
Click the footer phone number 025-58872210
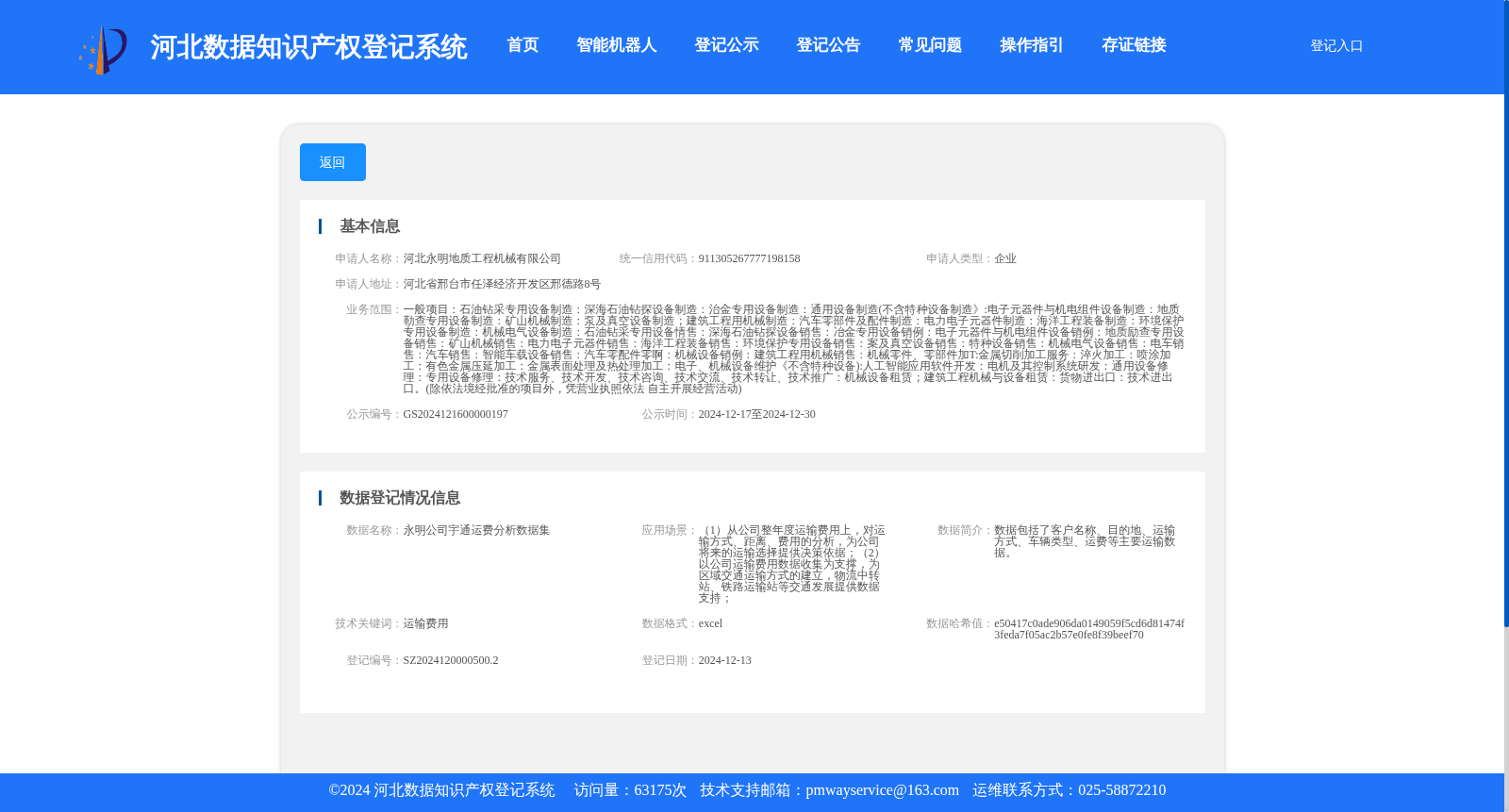tap(1121, 790)
